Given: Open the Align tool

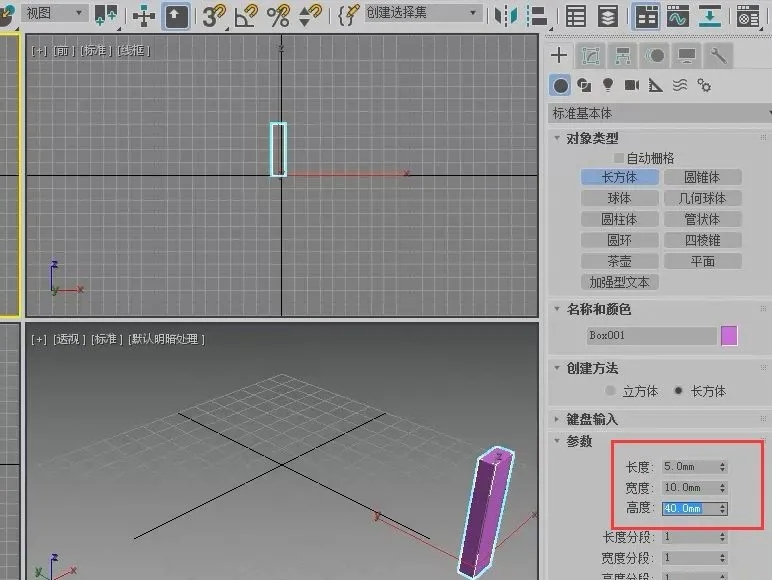Looking at the screenshot, I should (x=537, y=16).
